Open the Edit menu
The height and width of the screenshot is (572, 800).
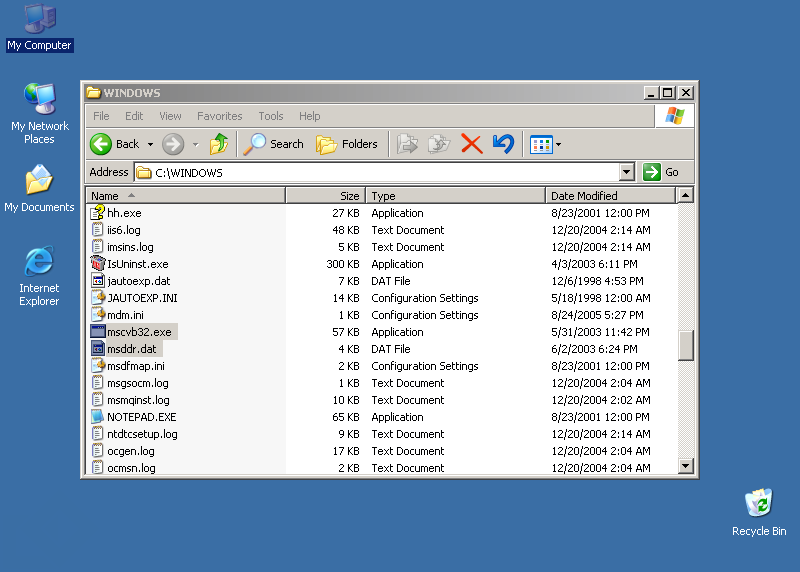click(x=134, y=116)
